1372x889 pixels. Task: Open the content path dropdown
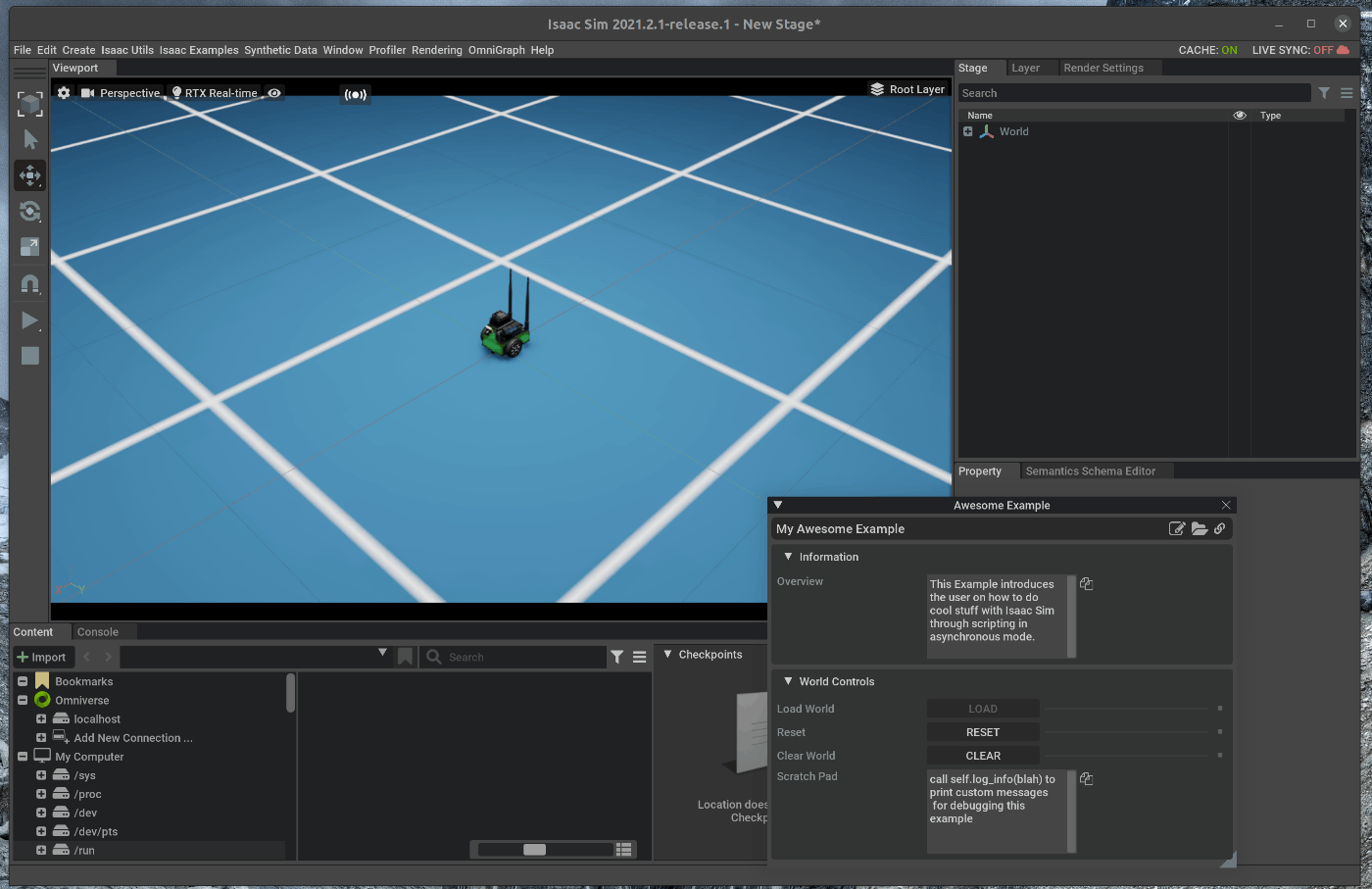[x=383, y=653]
